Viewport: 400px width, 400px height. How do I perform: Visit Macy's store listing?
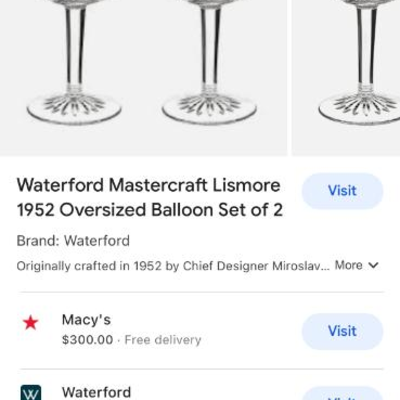(x=342, y=331)
